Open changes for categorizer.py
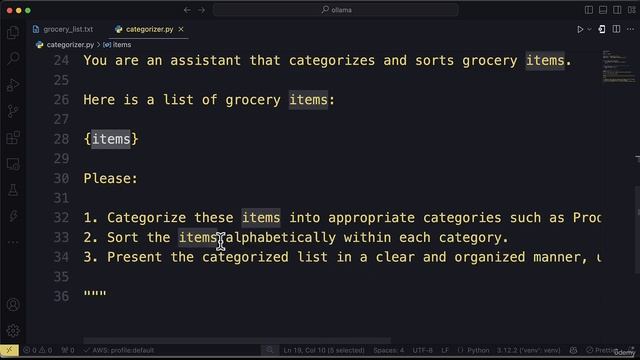640x360 pixels. 602,29
